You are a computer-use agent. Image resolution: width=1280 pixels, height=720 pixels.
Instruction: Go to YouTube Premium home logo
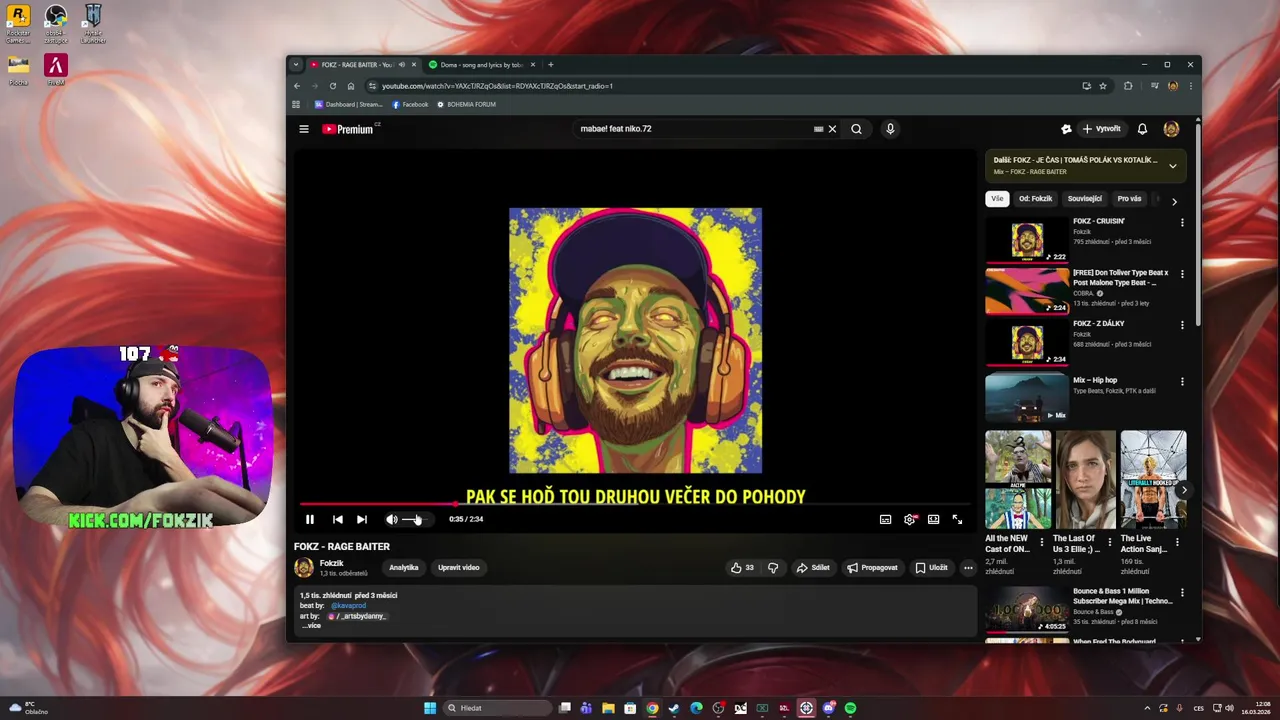(x=350, y=129)
